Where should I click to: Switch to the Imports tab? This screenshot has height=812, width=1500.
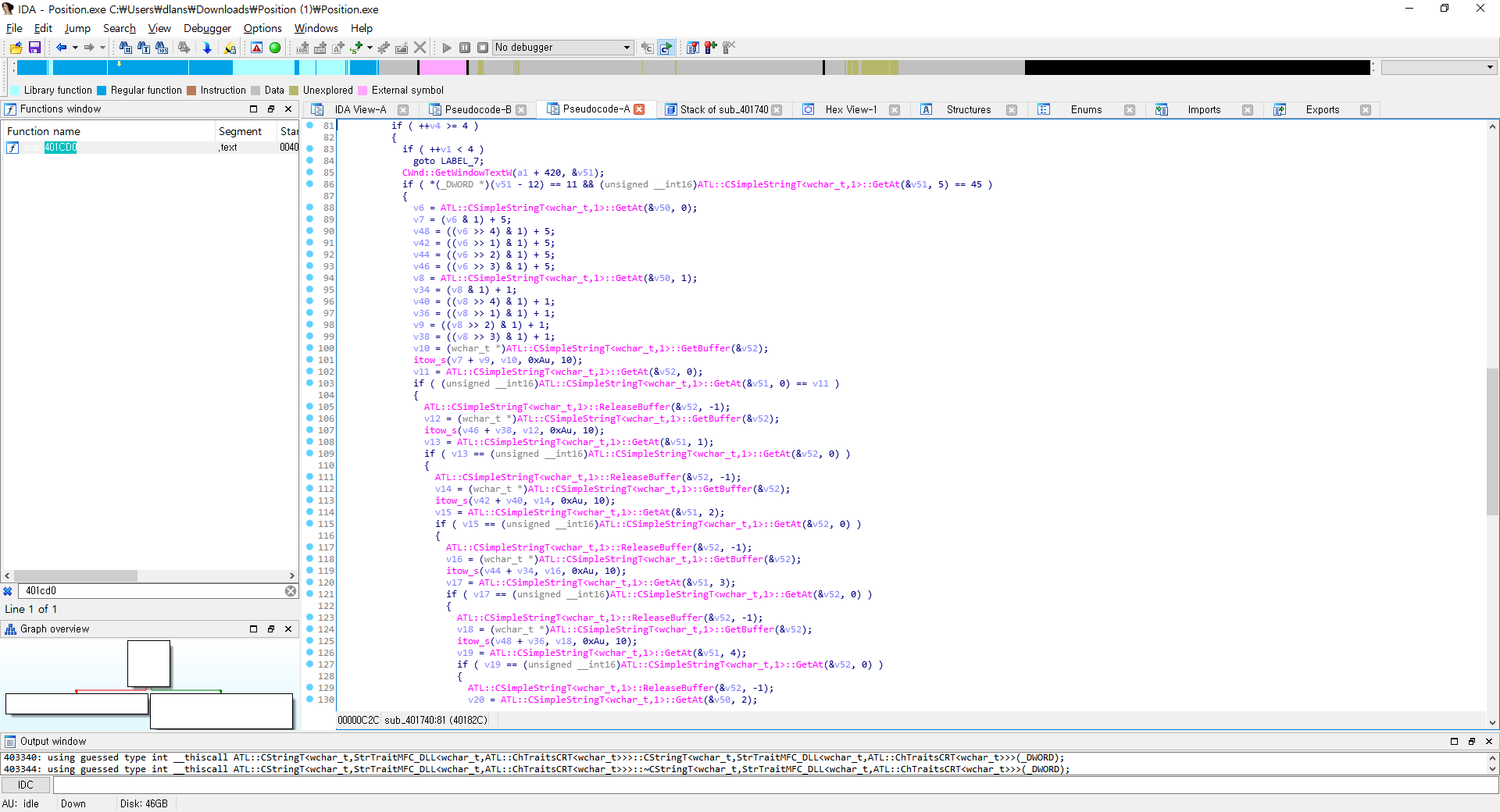point(1204,109)
